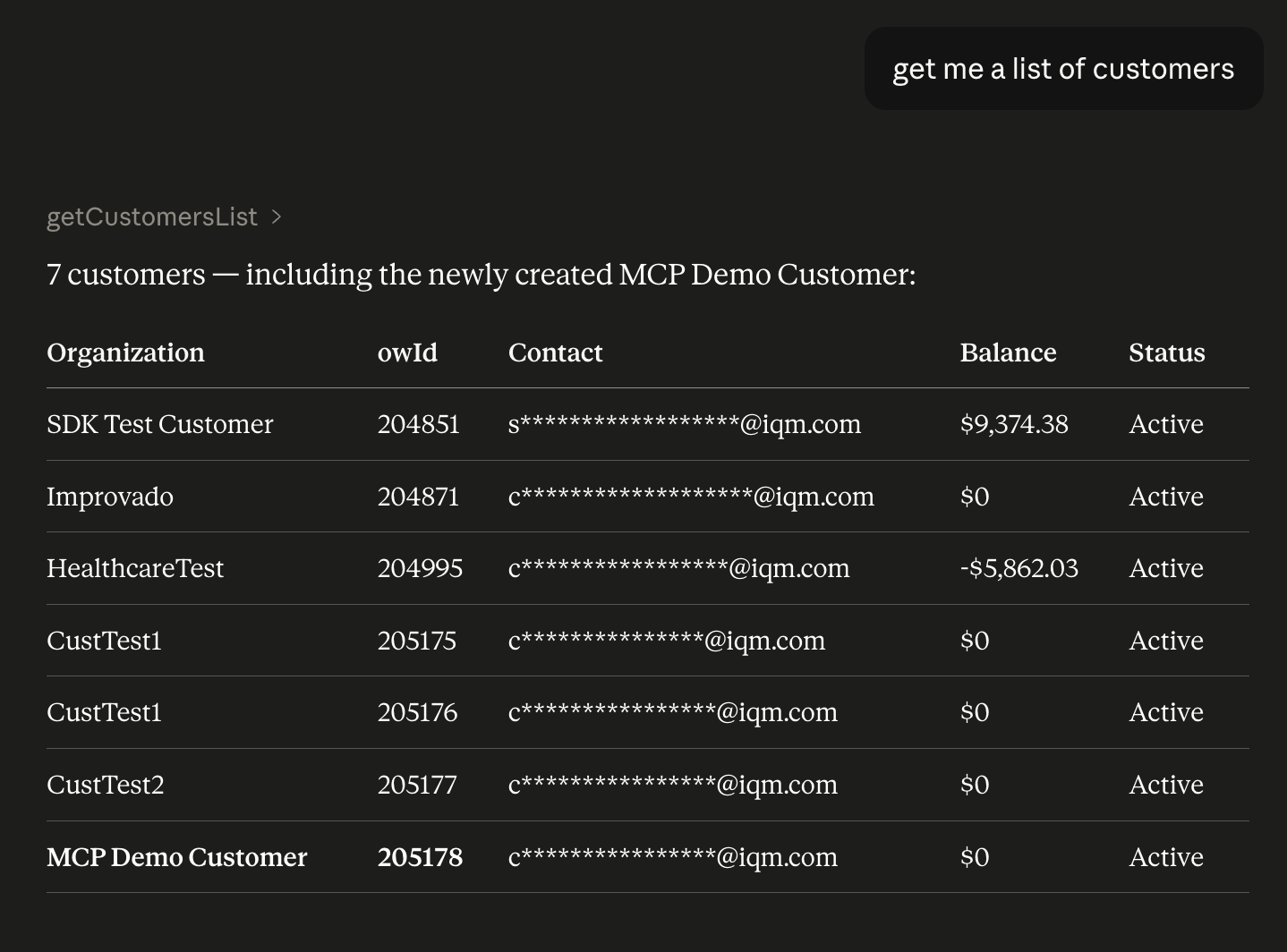Click the Active status in the CustTest2 row

[1166, 785]
